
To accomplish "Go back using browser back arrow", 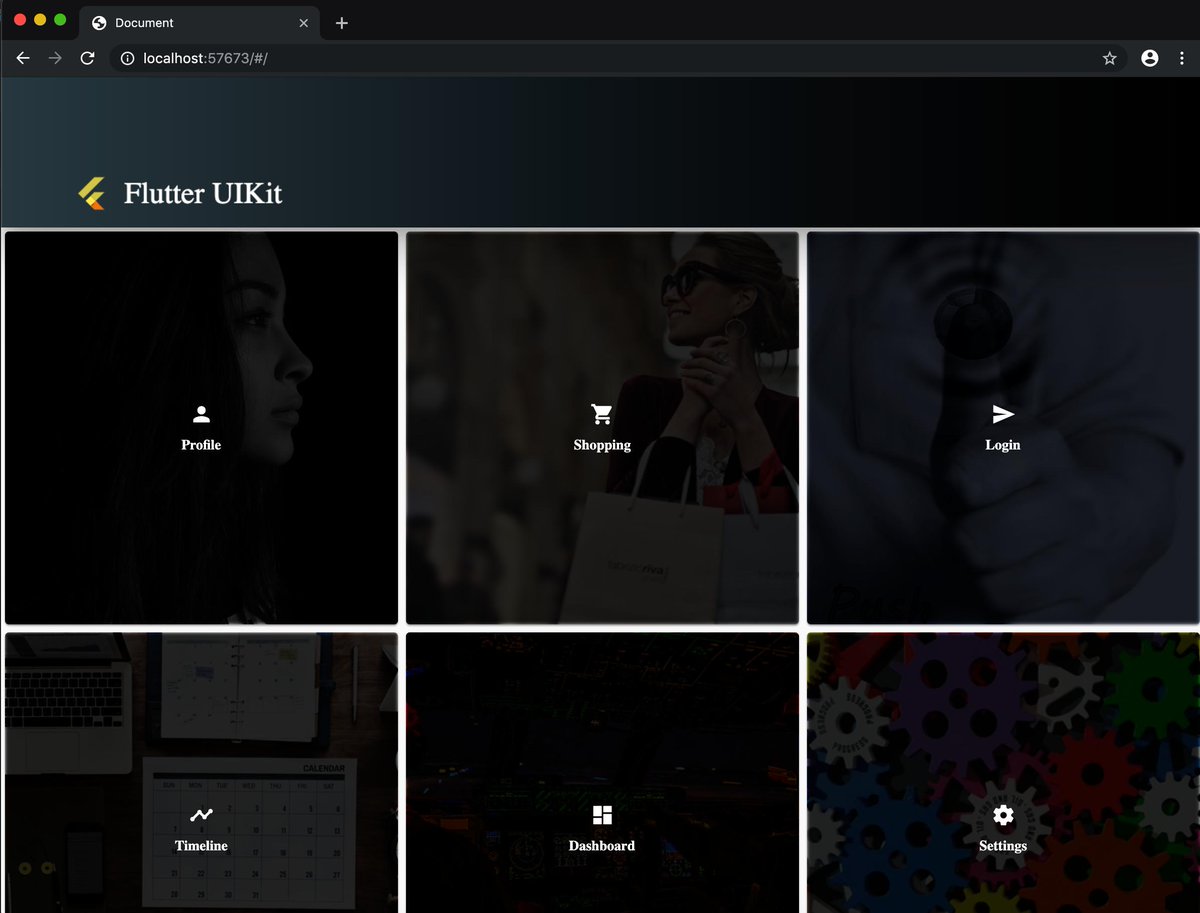I will pos(23,58).
